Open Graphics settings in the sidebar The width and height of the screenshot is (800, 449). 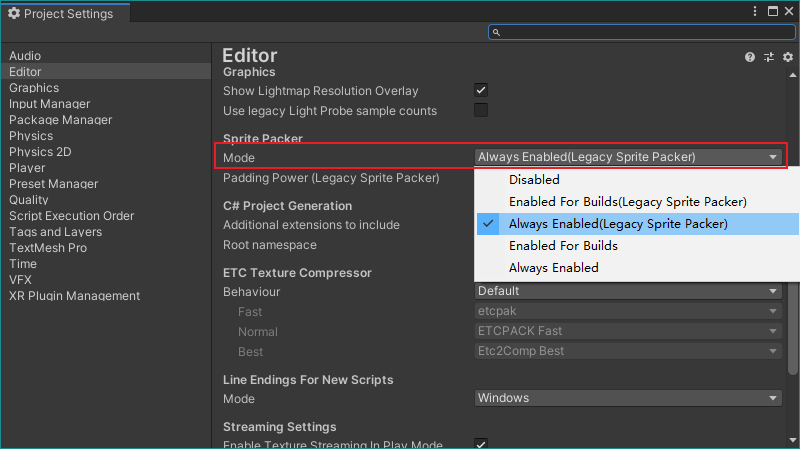34,88
